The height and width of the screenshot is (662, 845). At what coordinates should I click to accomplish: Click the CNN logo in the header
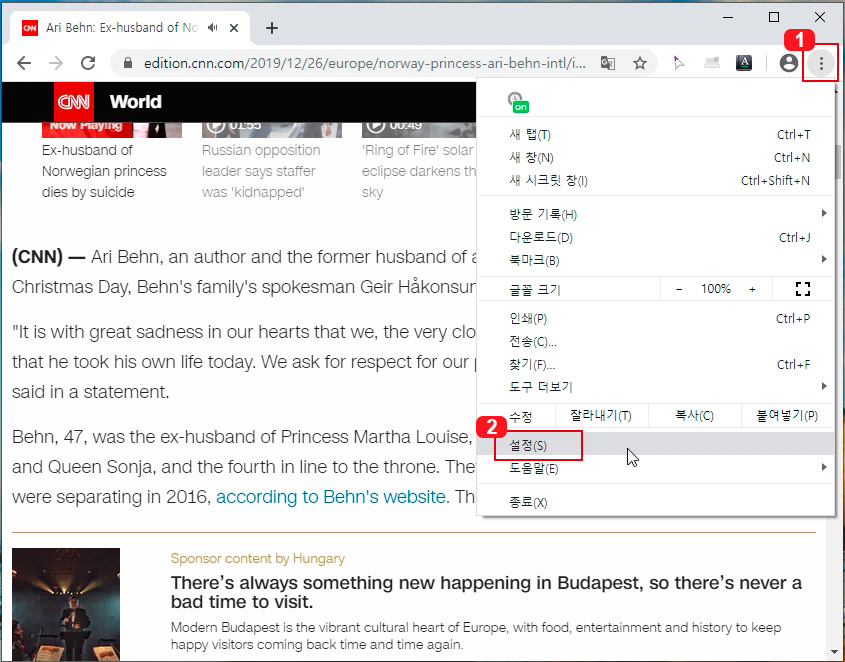pyautogui.click(x=74, y=102)
